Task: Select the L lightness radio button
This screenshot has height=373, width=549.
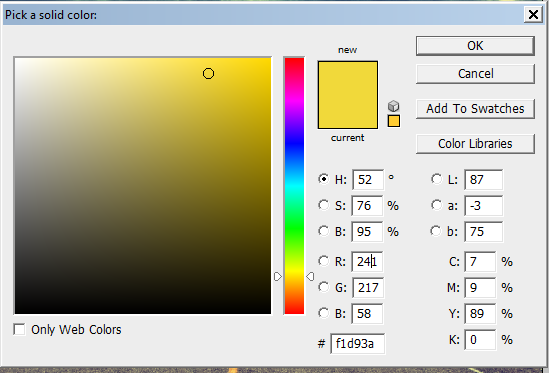Action: tap(436, 179)
